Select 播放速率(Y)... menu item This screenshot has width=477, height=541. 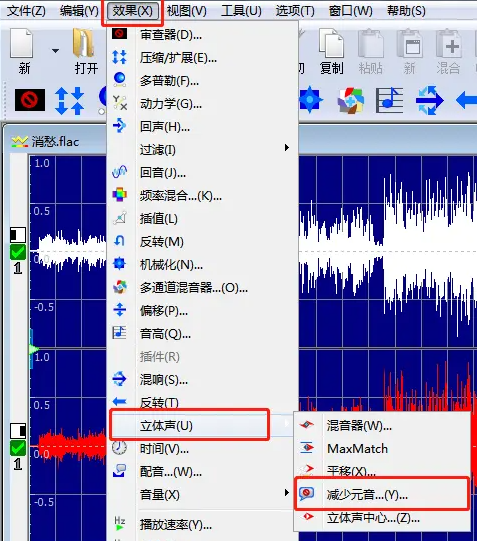[x=202, y=525]
